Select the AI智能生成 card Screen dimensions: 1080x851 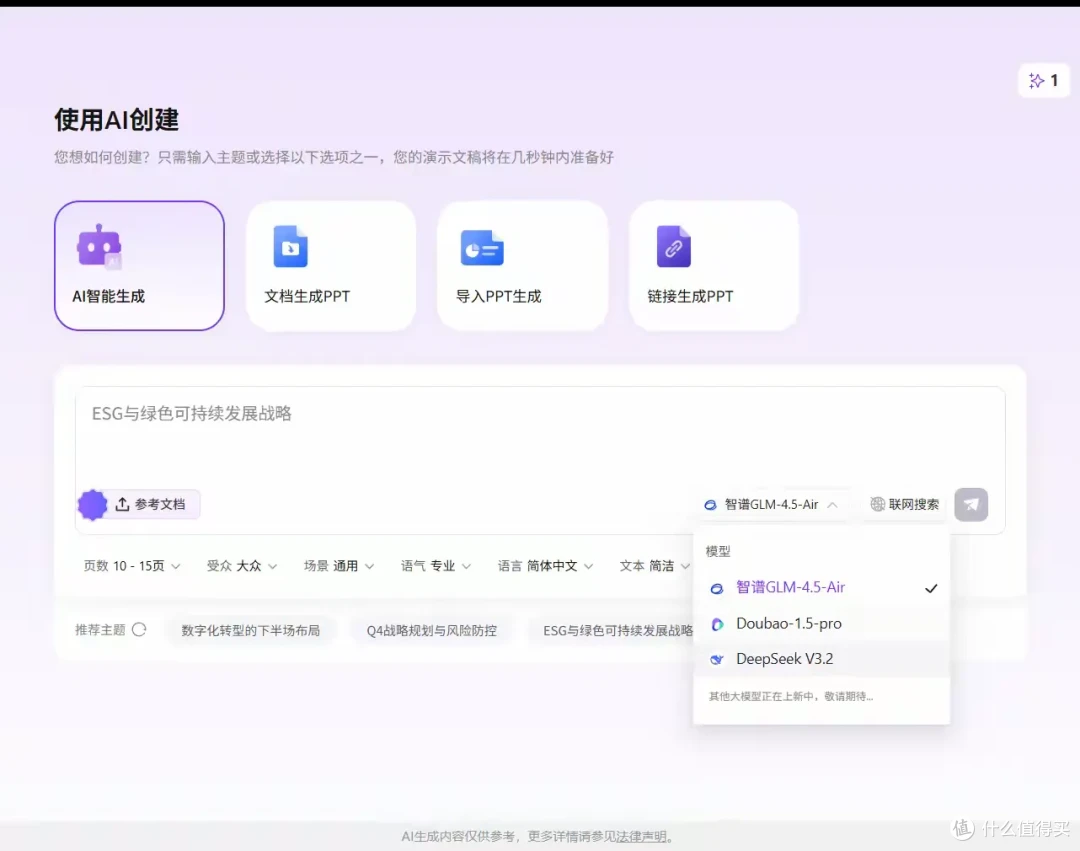click(139, 265)
